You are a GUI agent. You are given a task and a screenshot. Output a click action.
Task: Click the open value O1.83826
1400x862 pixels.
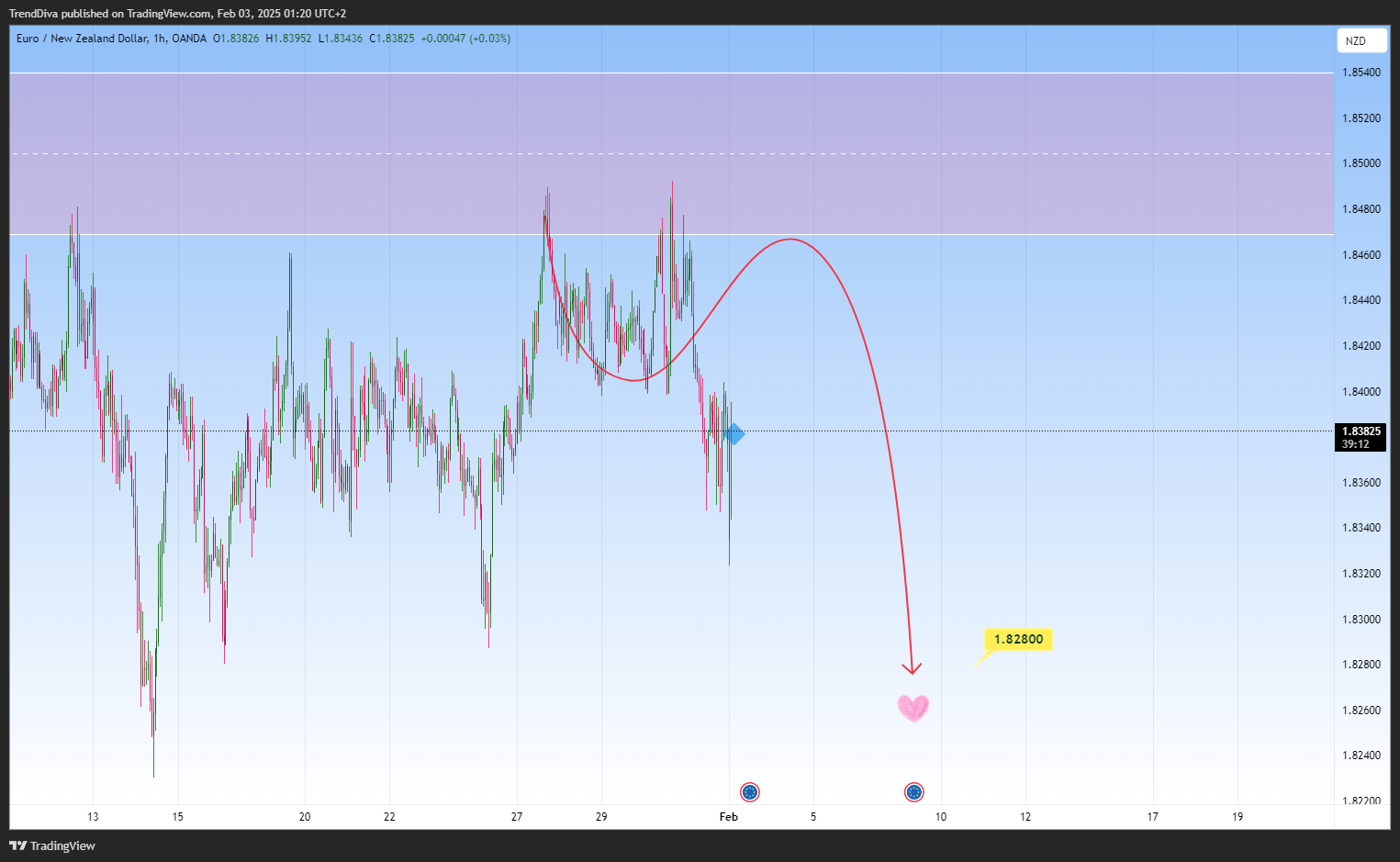pyautogui.click(x=236, y=39)
